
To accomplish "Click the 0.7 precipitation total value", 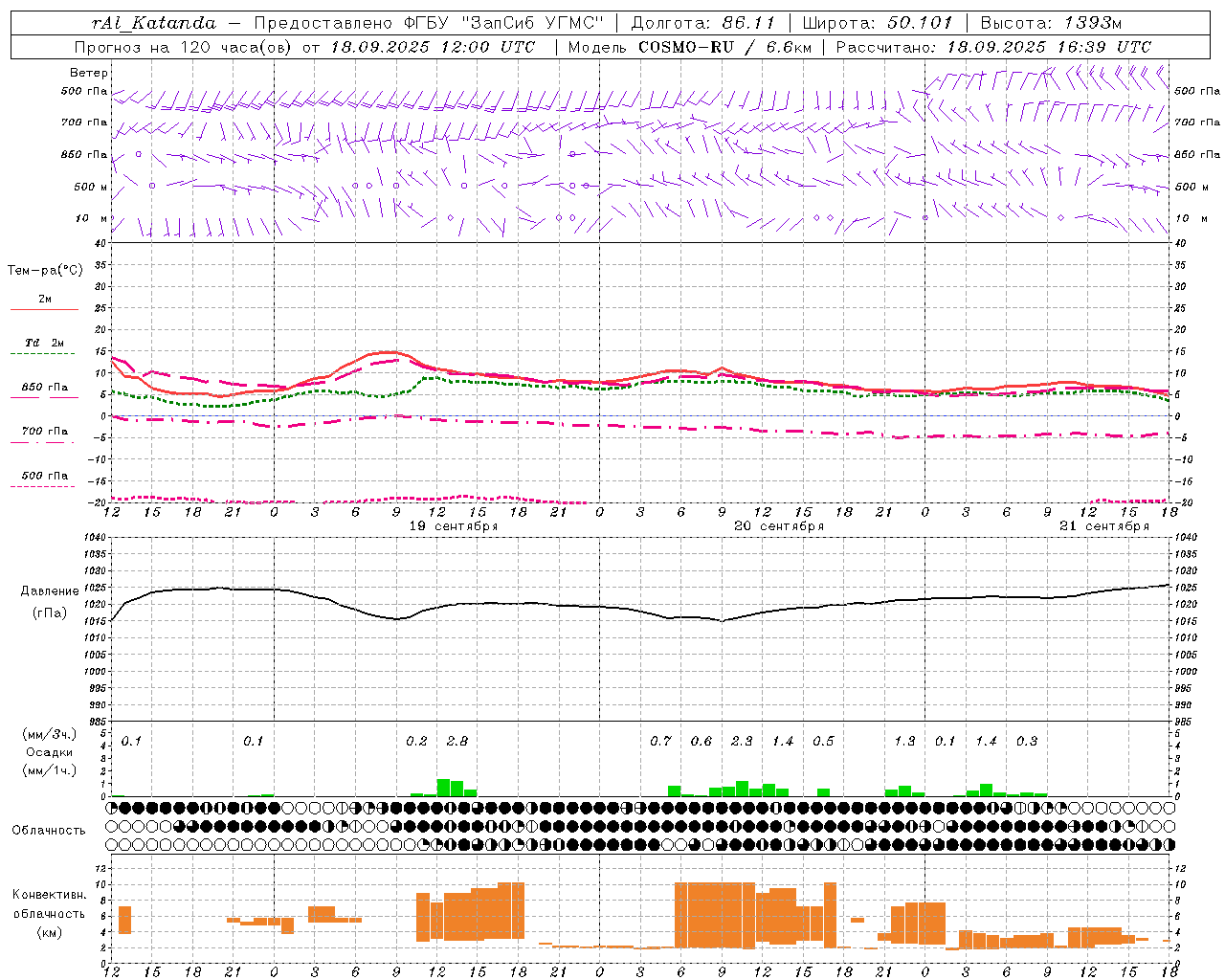I will click(x=660, y=741).
